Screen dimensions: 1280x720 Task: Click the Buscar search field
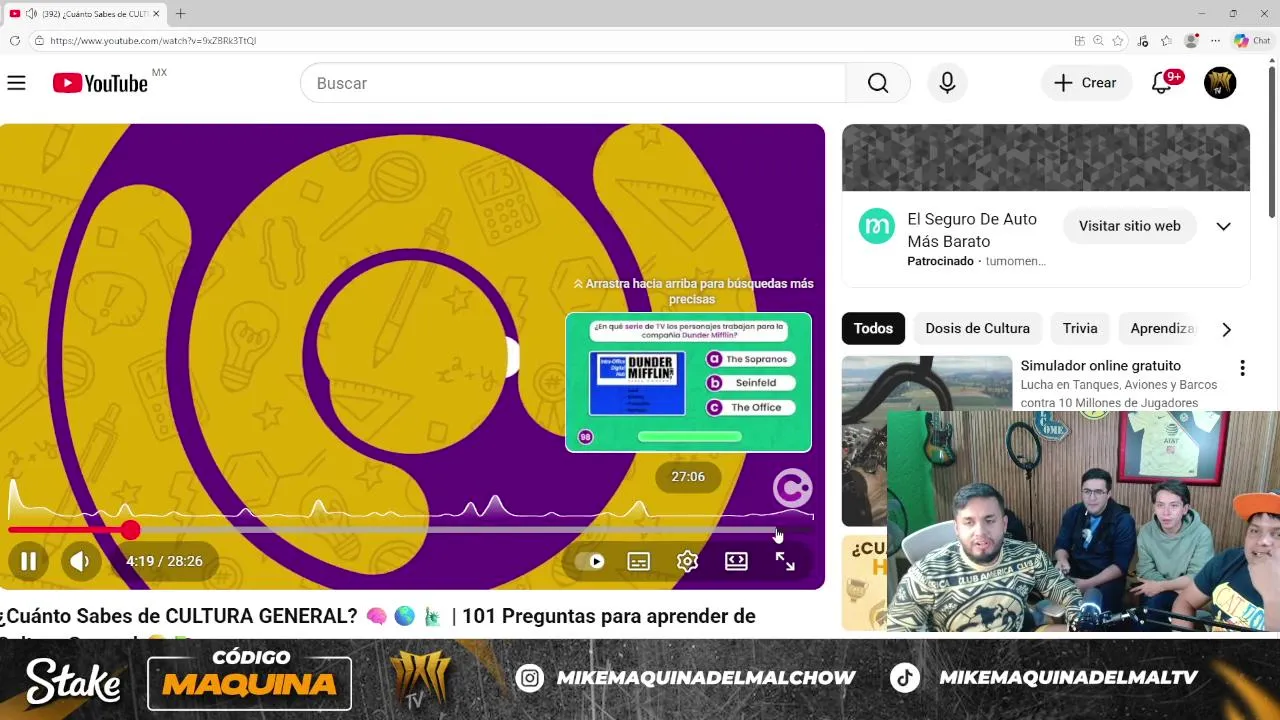[572, 83]
